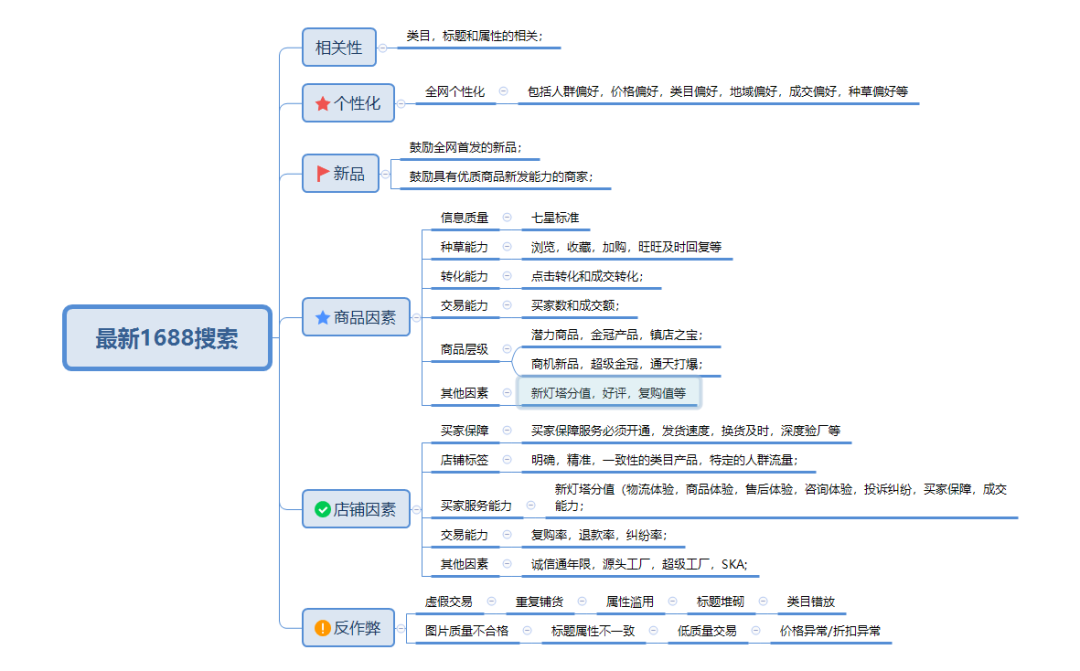This screenshot has width=1080, height=671.
Task: Select 商机新品,超级金冠,通天打爆 text
Action: tap(616, 364)
